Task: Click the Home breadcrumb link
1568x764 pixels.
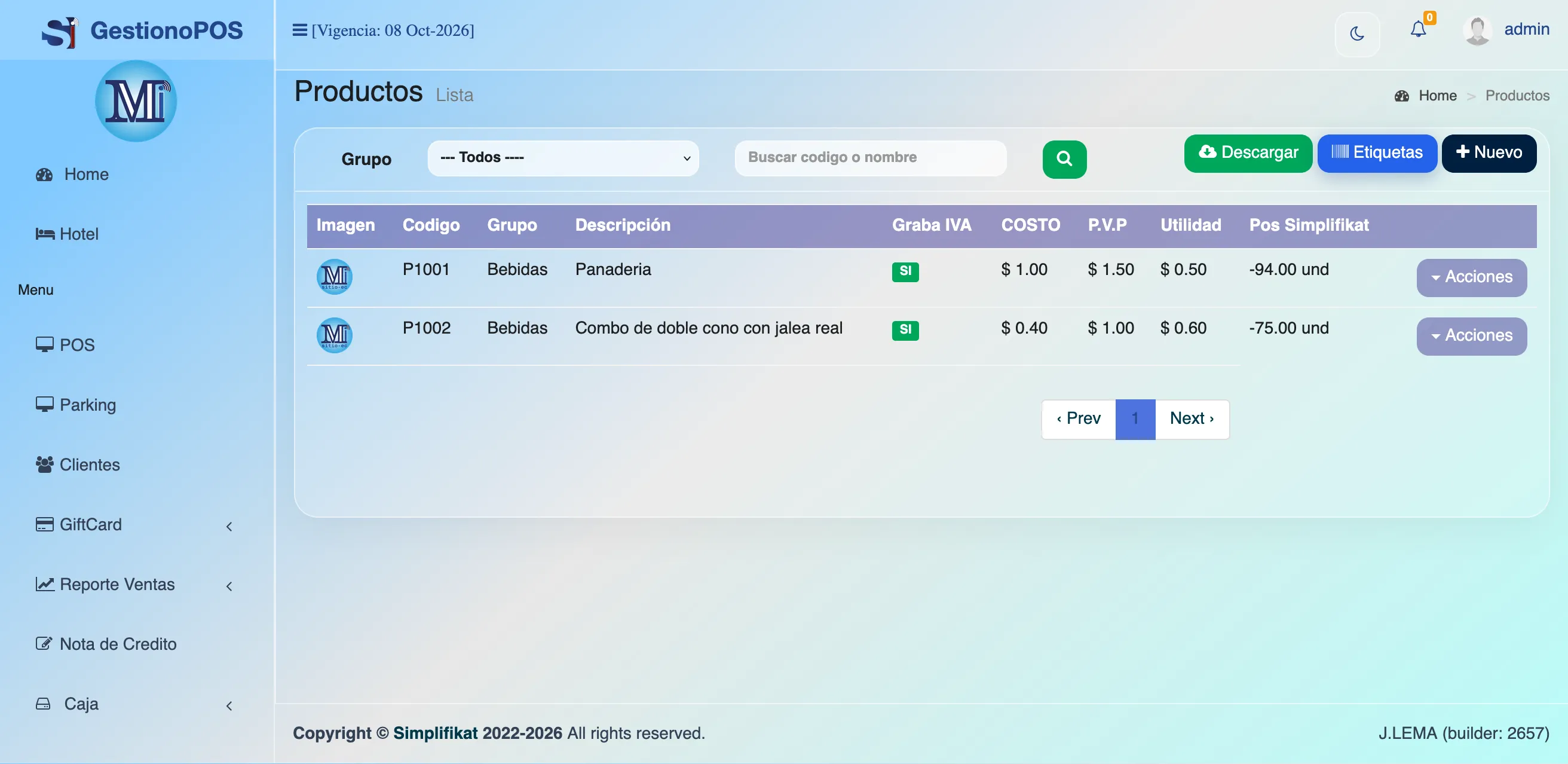Action: (1438, 96)
